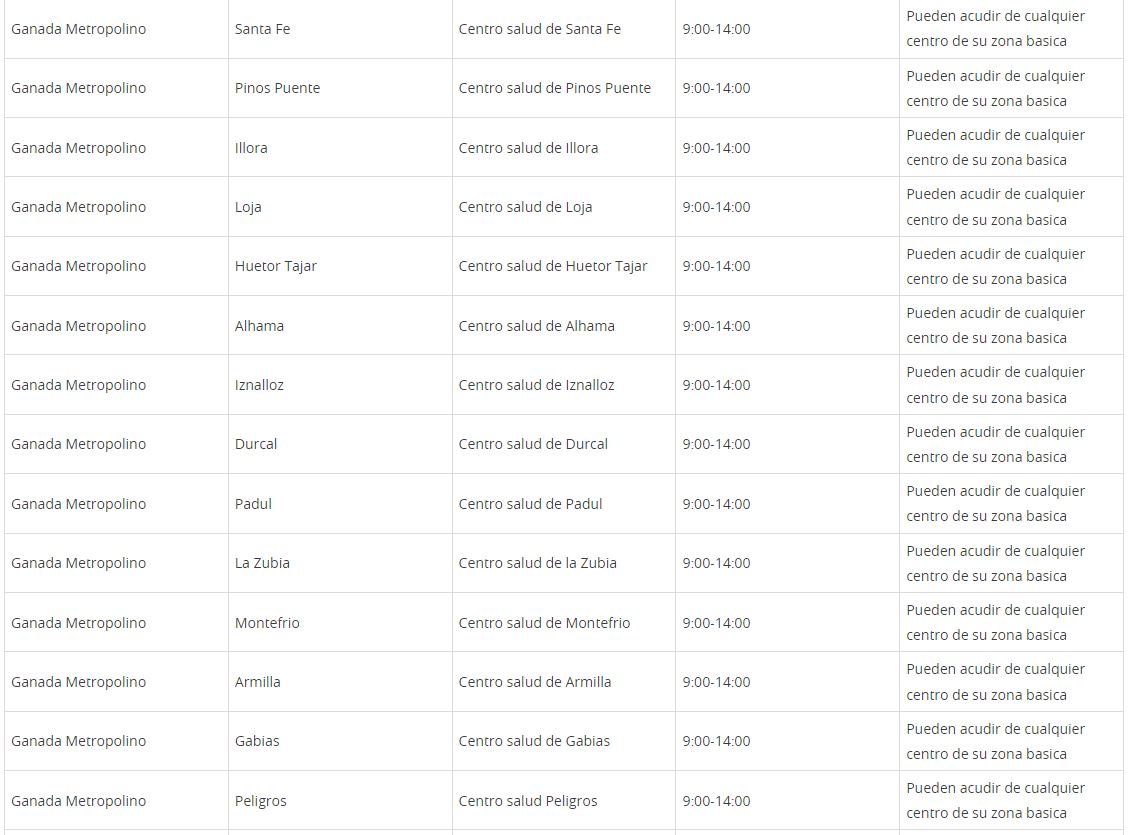This screenshot has height=835, width=1128.
Task: Select the Centro salud Peligros cell
Action: (x=527, y=801)
